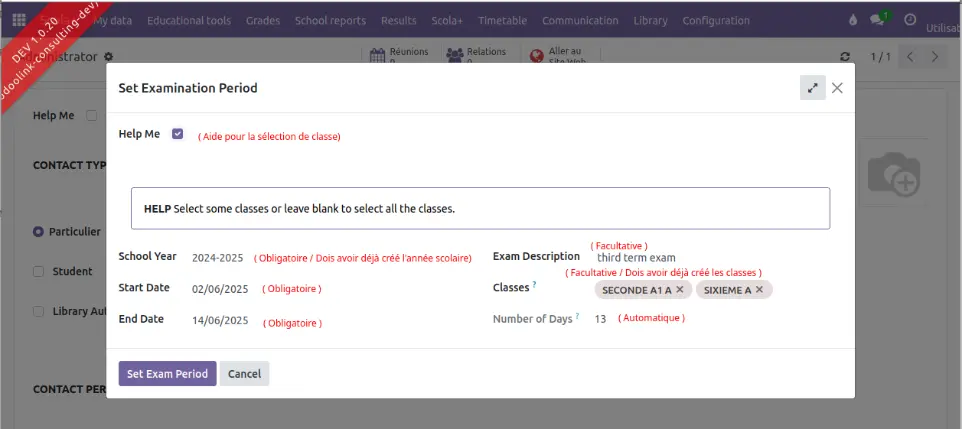Click the activities clock icon
The width and height of the screenshot is (962, 429).
tap(909, 20)
